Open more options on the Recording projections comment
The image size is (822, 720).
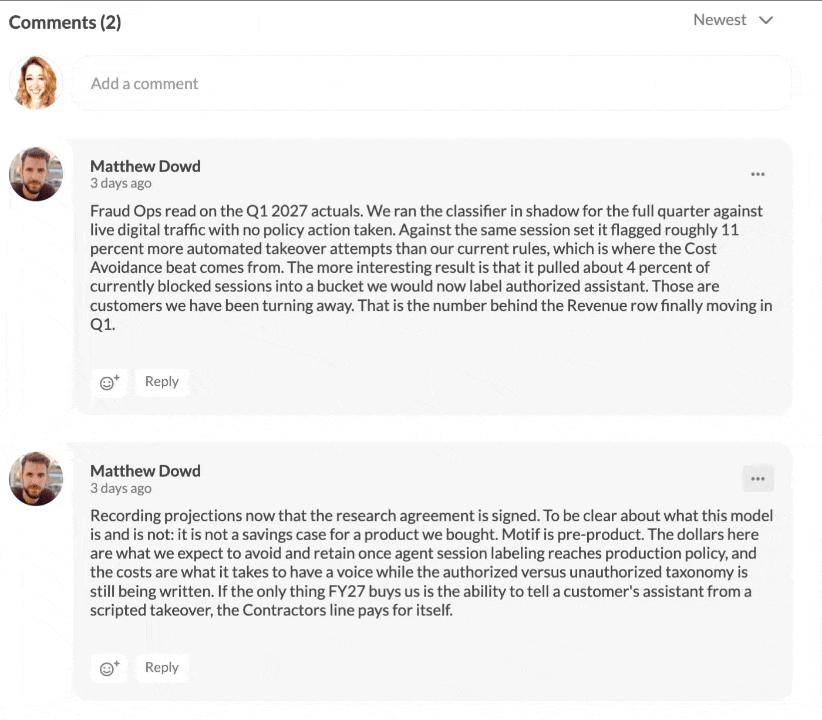coord(758,479)
